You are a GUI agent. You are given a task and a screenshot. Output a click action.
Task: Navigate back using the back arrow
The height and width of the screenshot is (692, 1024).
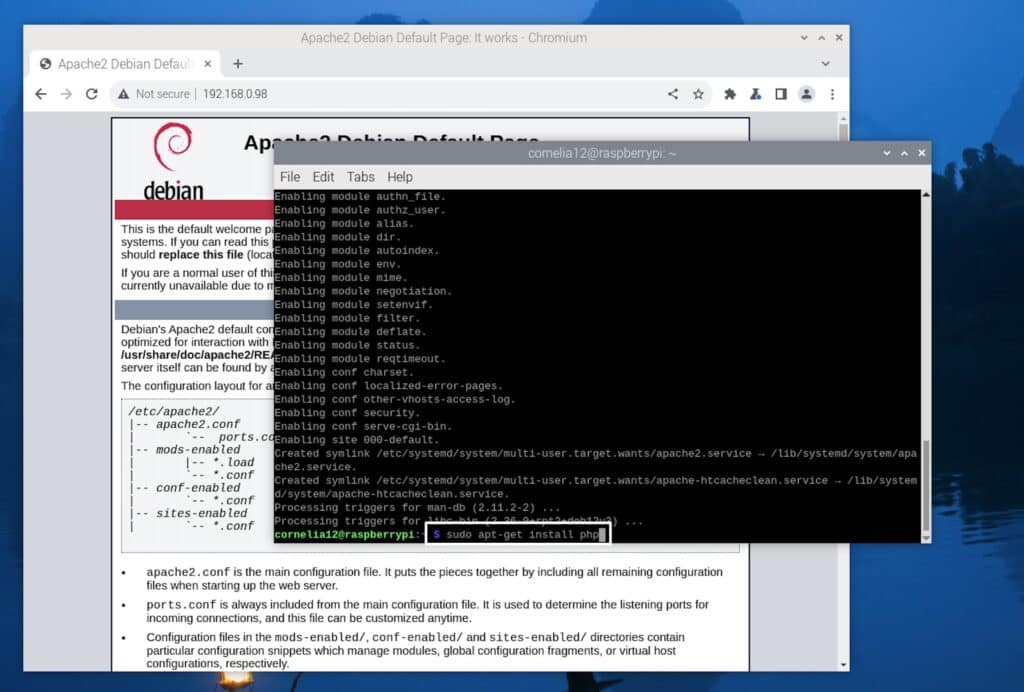point(40,93)
